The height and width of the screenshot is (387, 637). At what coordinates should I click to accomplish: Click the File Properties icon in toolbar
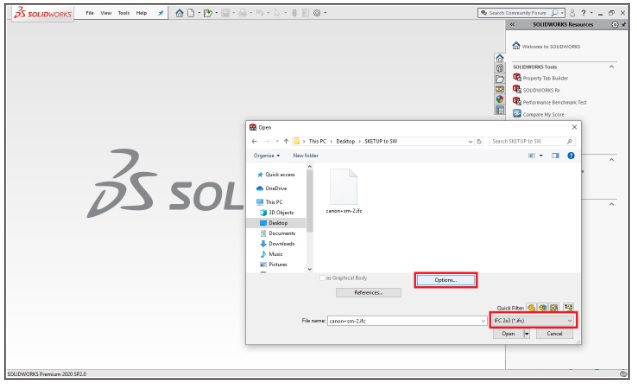305,13
